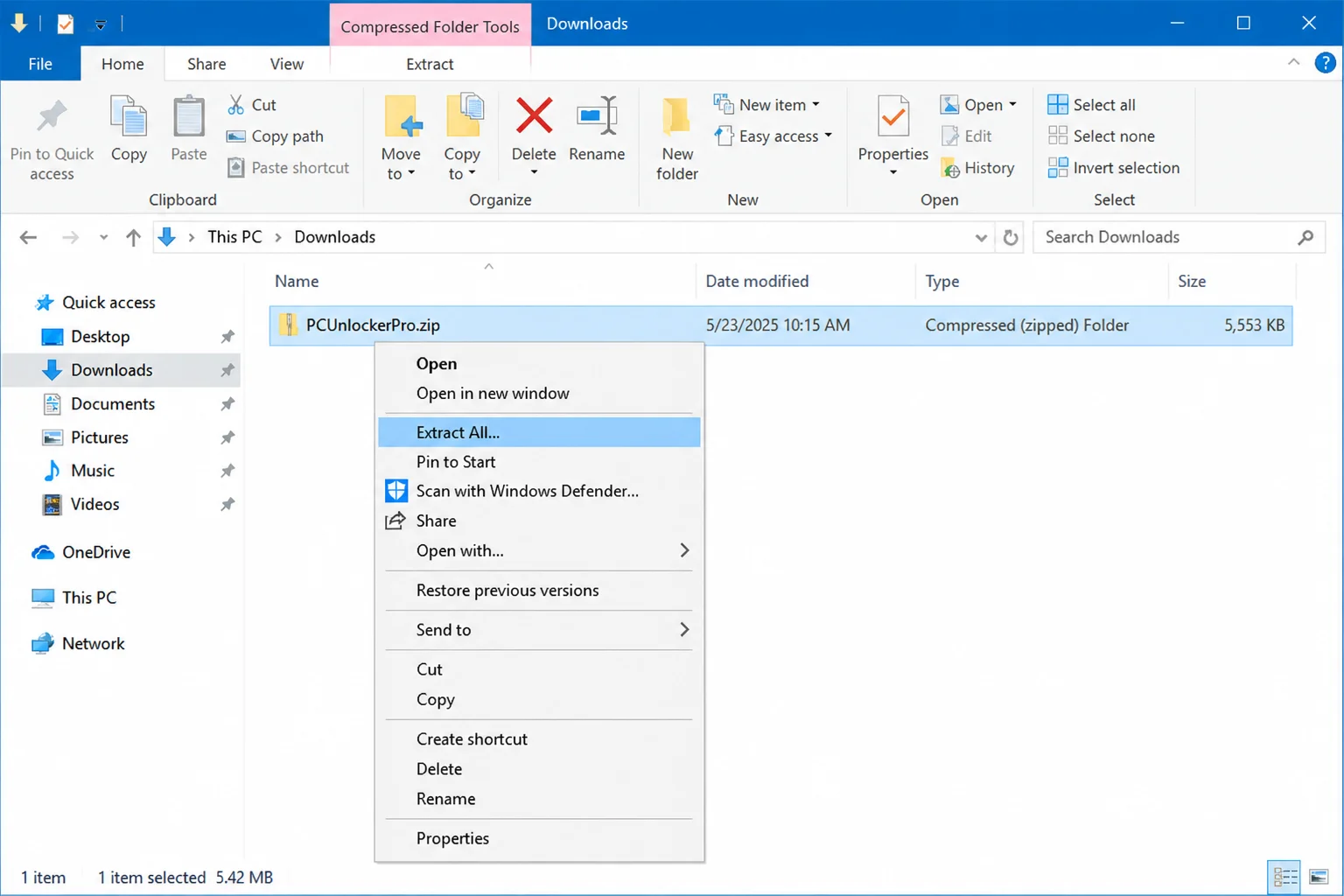
Task: Choose Rename in the context menu
Action: click(x=539, y=799)
